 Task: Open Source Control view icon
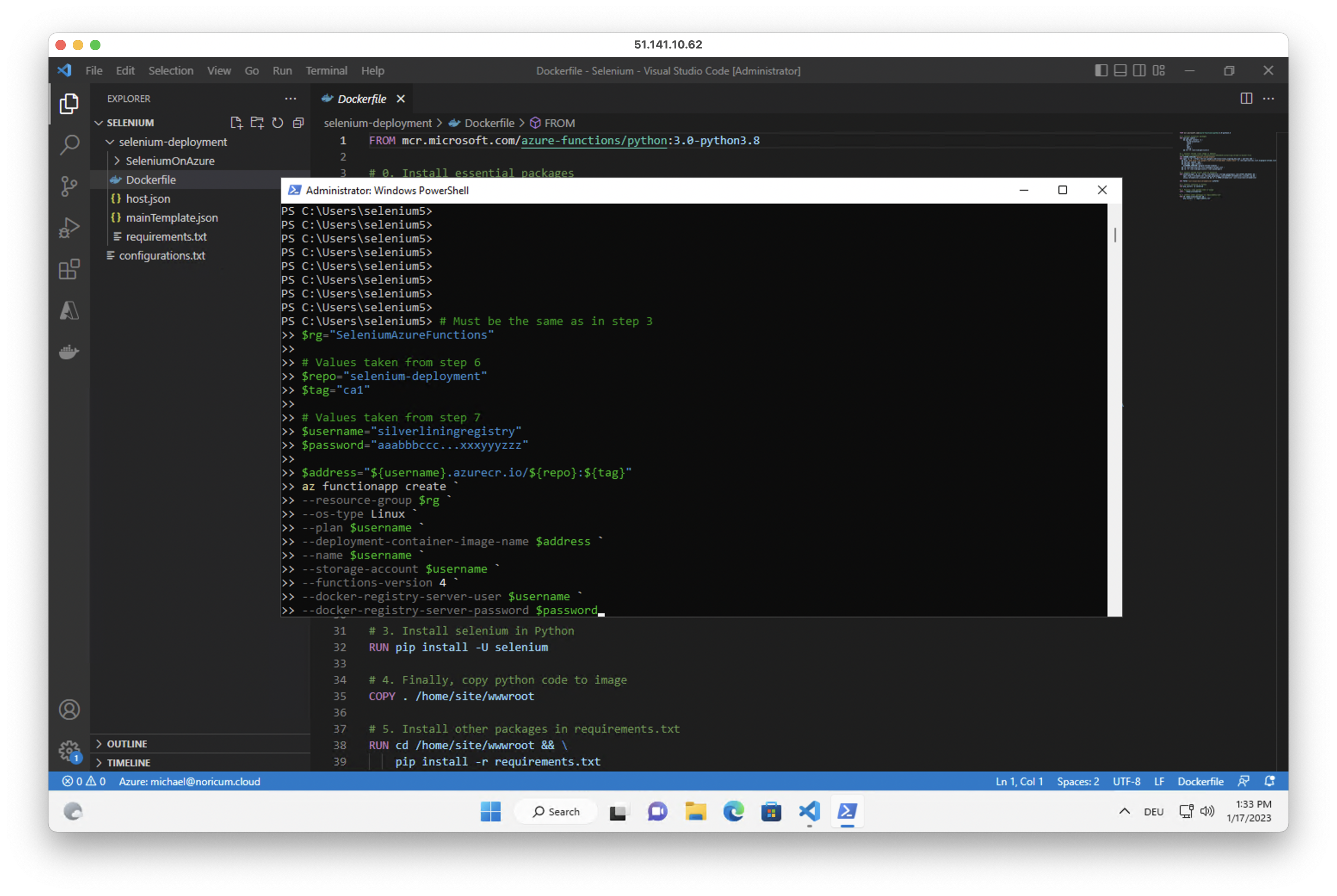coord(69,186)
